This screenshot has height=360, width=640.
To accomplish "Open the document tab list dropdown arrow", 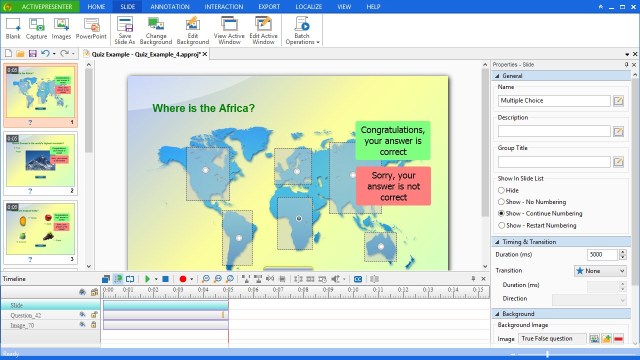I will tap(627, 54).
